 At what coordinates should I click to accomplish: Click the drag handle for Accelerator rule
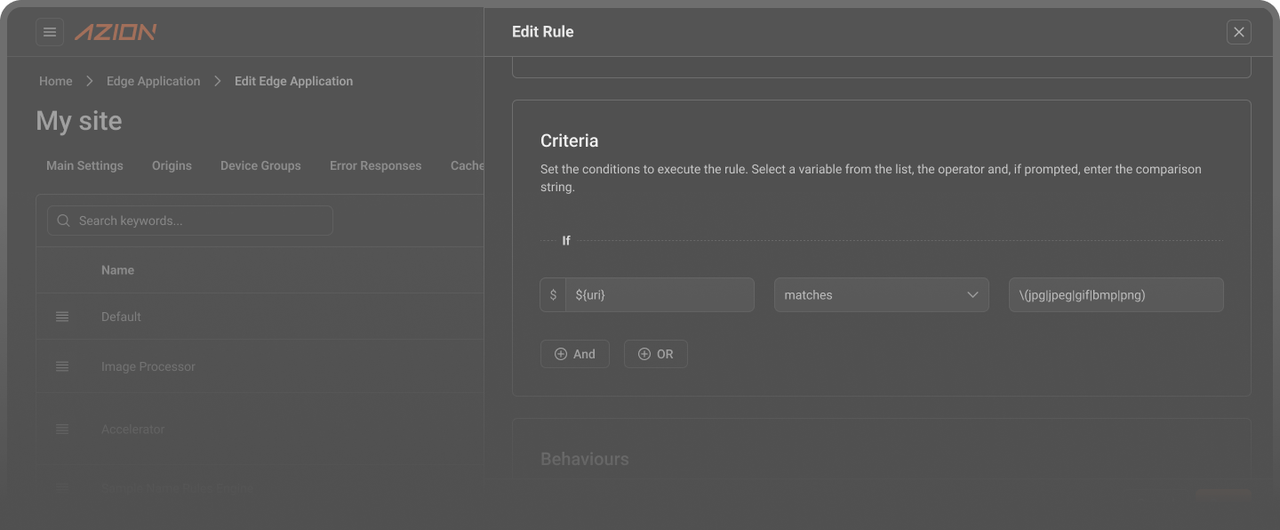[x=62, y=429]
